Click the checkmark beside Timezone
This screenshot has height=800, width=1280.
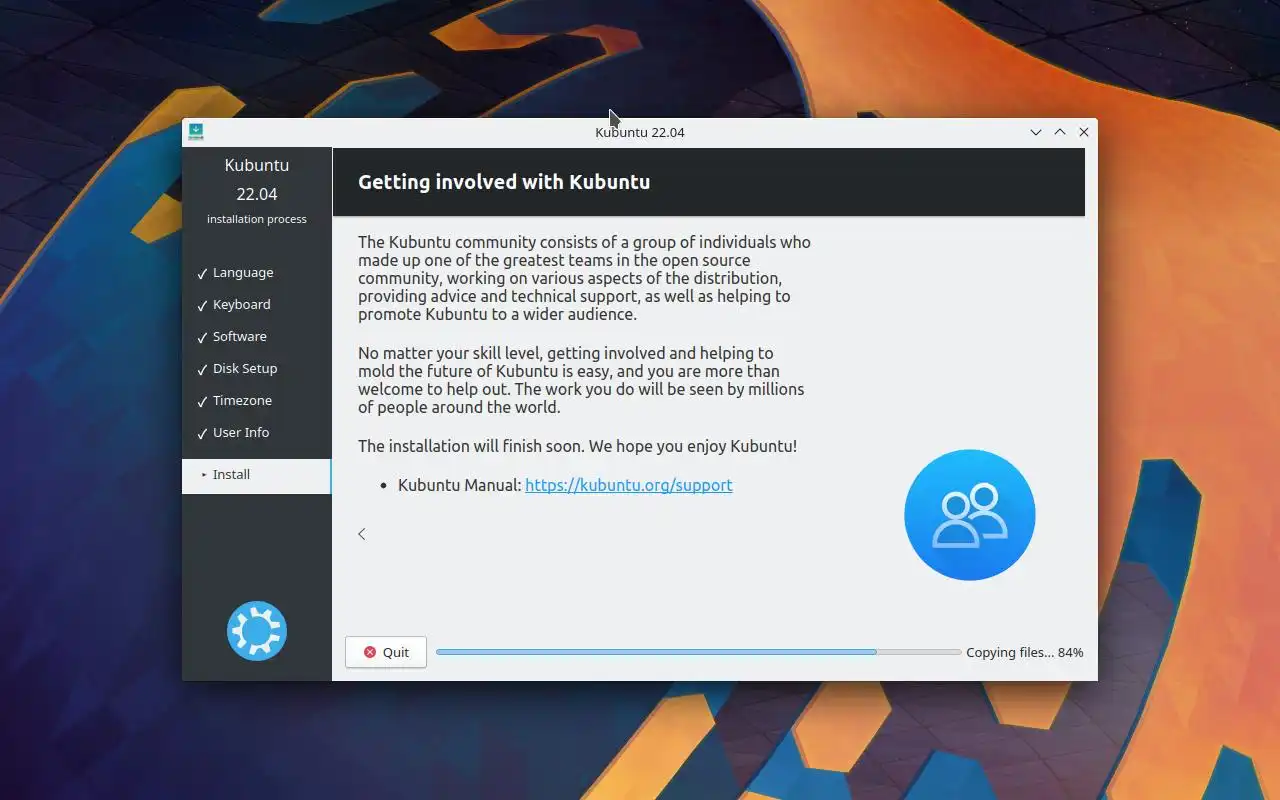(x=202, y=401)
